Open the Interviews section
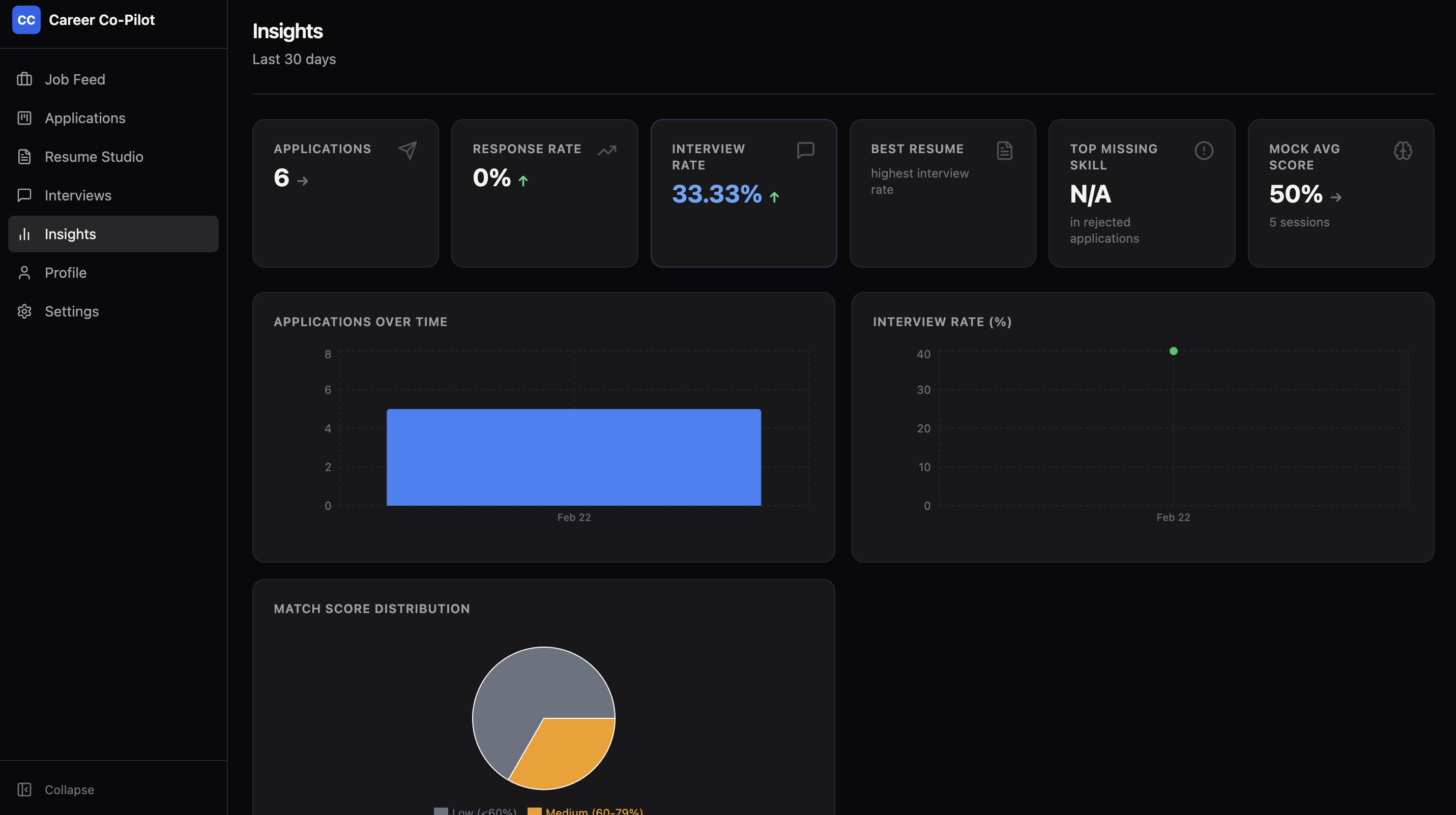 pyautogui.click(x=78, y=195)
